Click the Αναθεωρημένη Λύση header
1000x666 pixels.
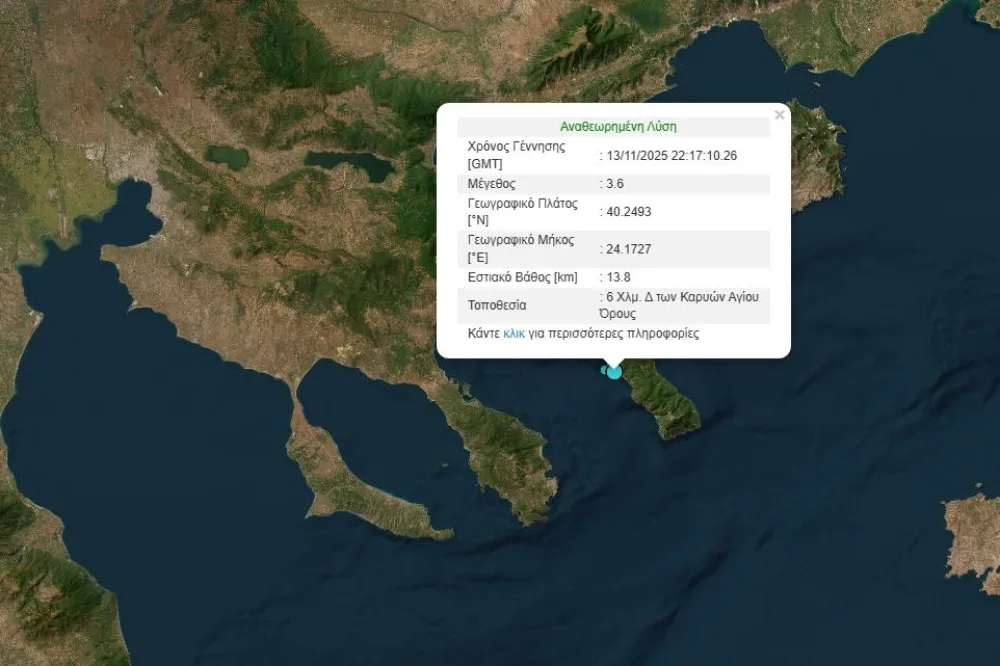click(618, 127)
